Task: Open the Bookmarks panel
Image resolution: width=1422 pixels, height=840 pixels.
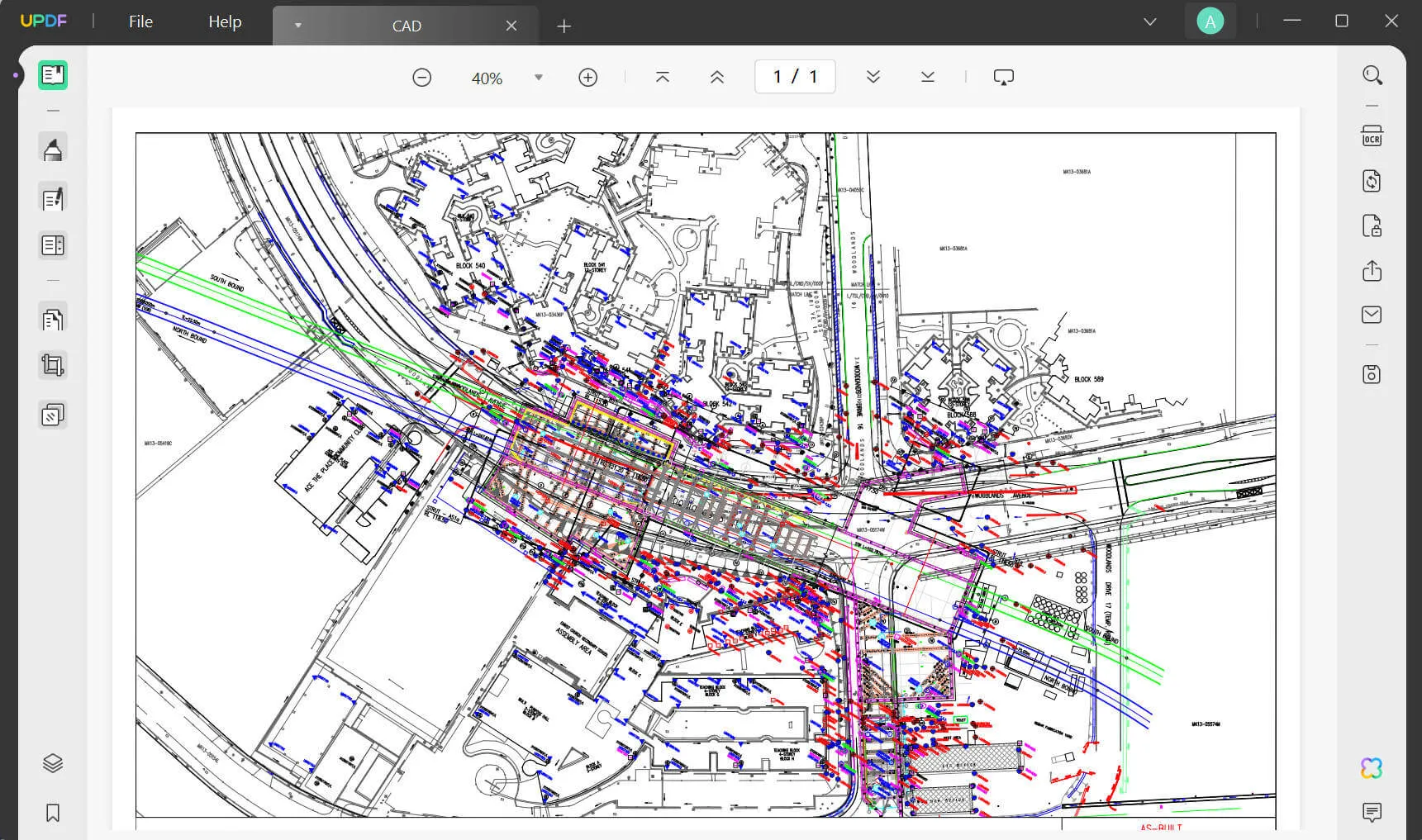Action: [53, 814]
